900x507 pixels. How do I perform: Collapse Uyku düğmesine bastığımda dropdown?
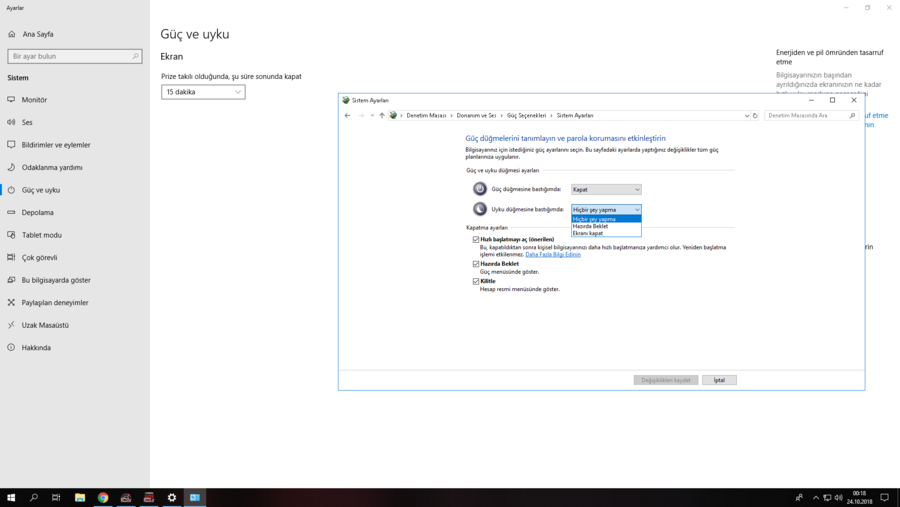click(x=606, y=210)
